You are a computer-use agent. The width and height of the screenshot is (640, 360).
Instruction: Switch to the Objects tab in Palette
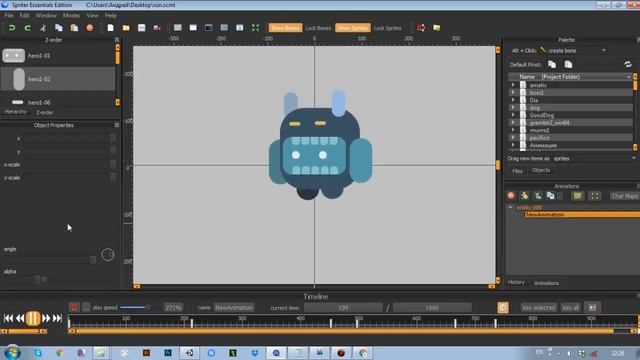coord(541,170)
